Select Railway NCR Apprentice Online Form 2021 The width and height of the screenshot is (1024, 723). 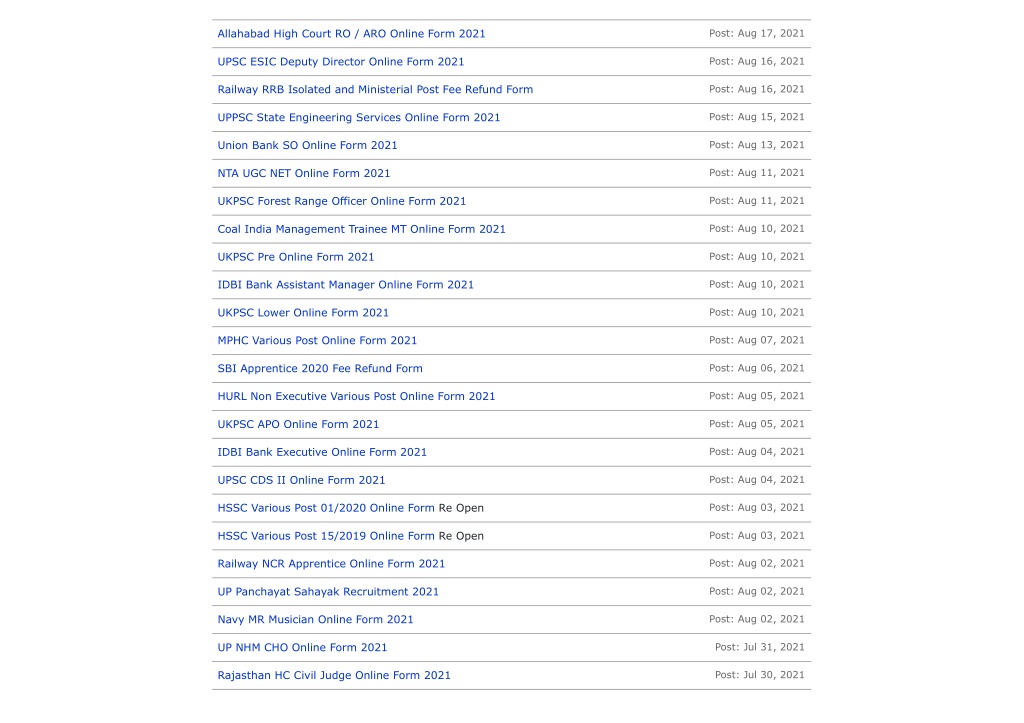331,564
